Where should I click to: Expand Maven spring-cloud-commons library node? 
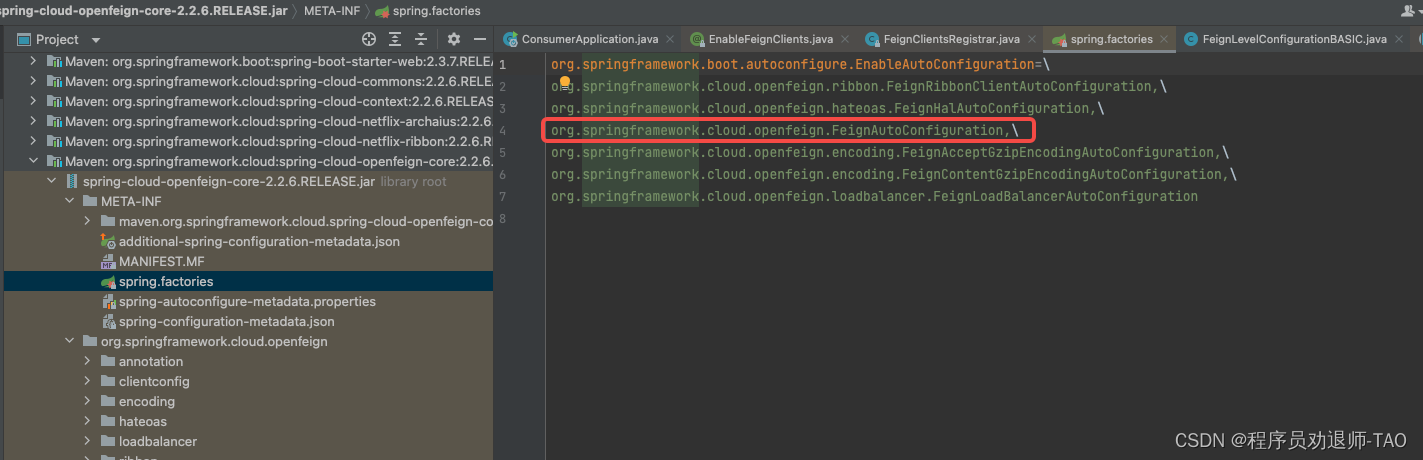[x=33, y=81]
